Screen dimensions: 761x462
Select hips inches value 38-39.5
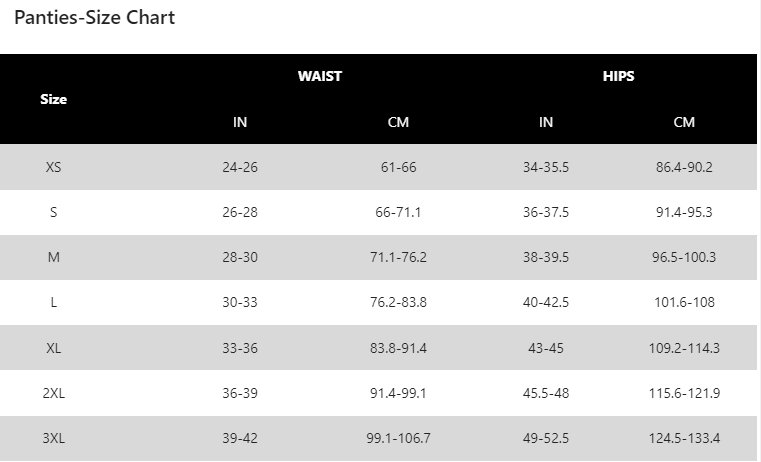coord(546,257)
